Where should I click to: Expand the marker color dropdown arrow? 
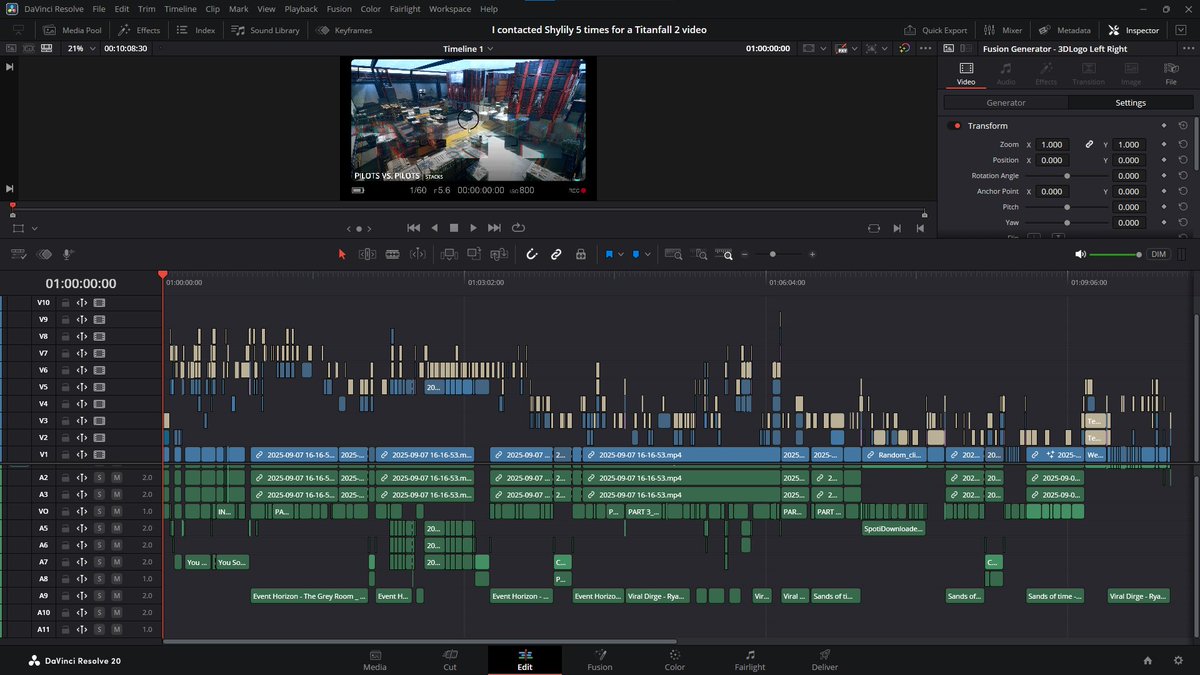646,254
